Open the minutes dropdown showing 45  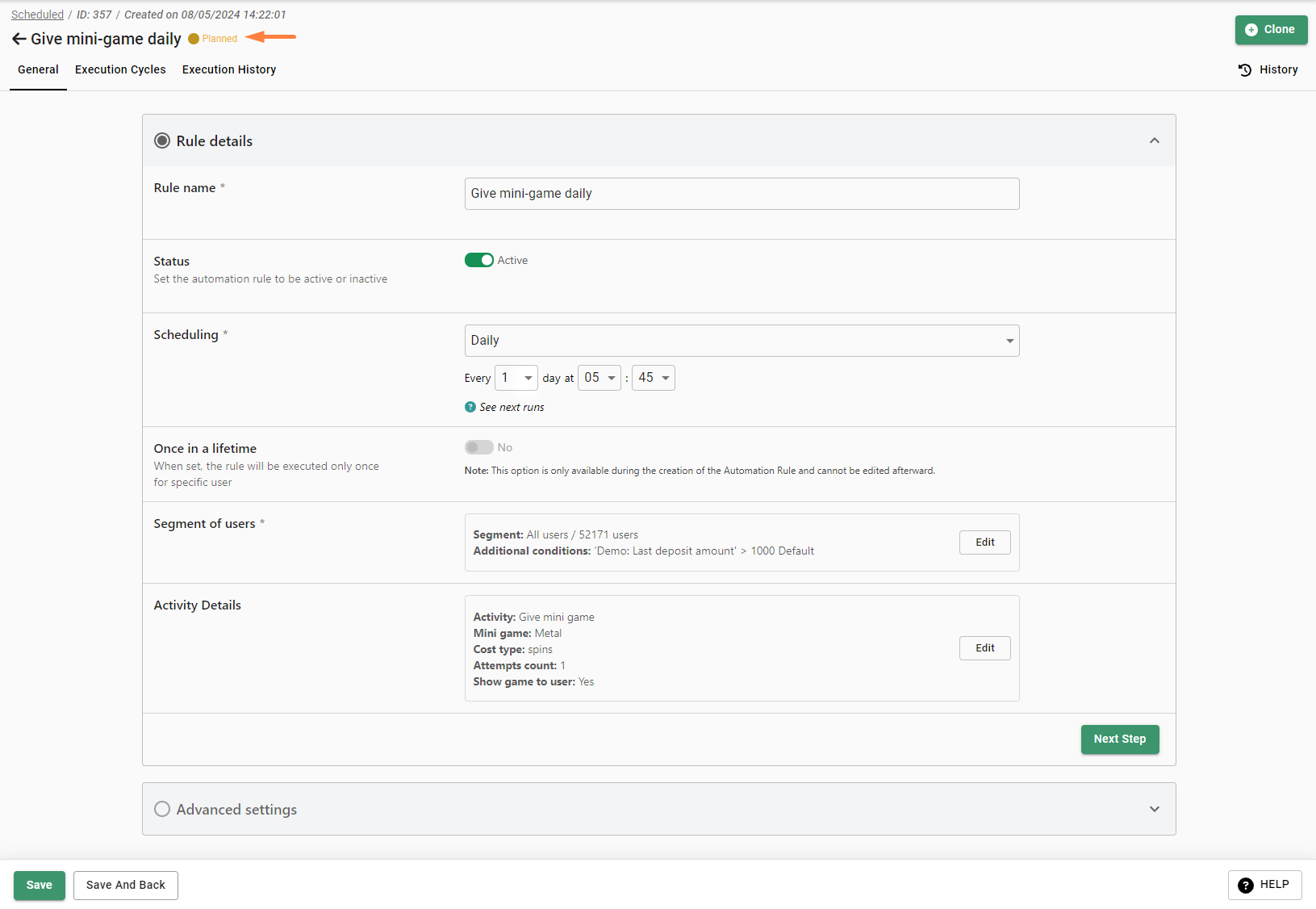[654, 378]
